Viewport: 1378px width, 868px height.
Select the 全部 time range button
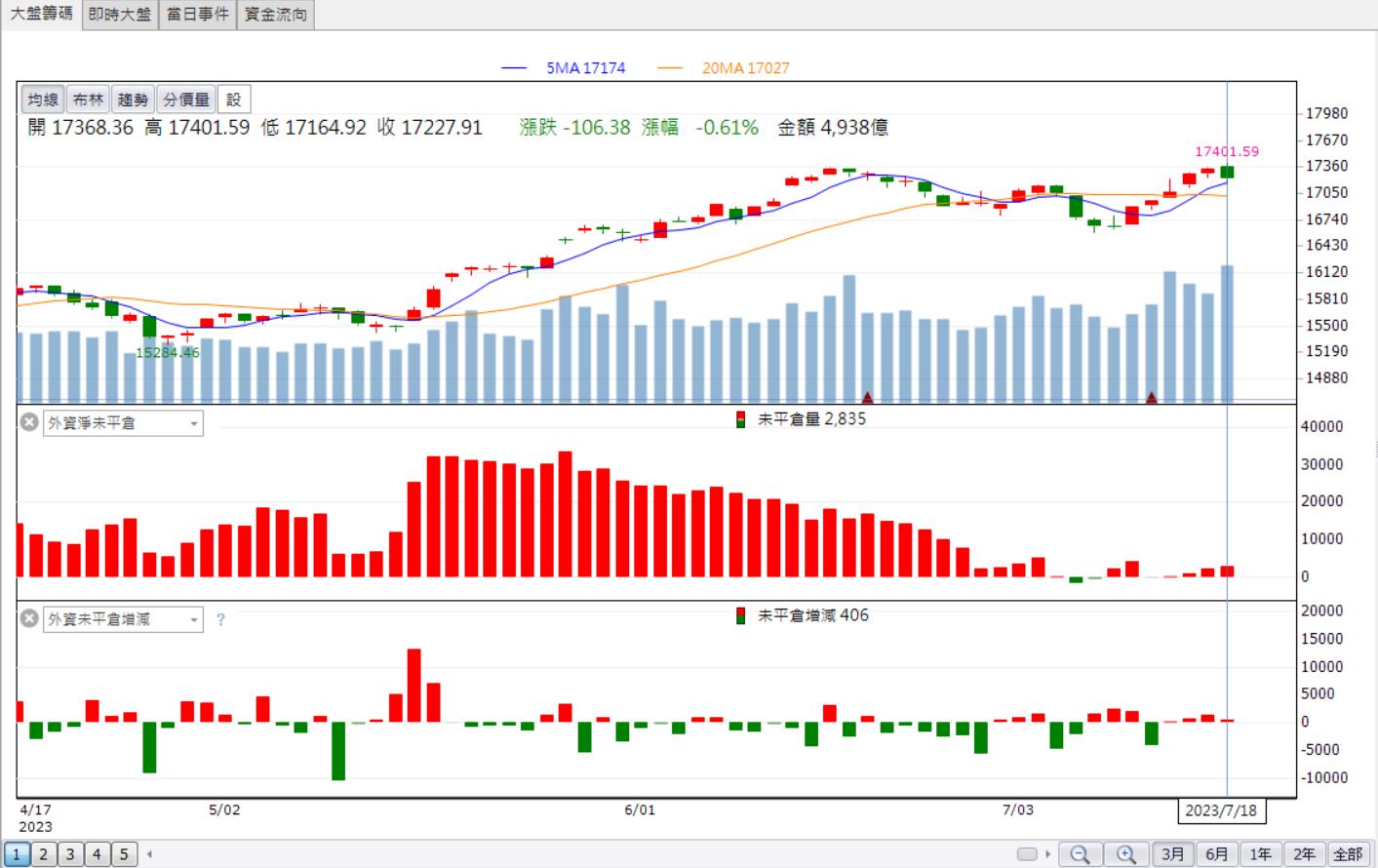(1348, 854)
